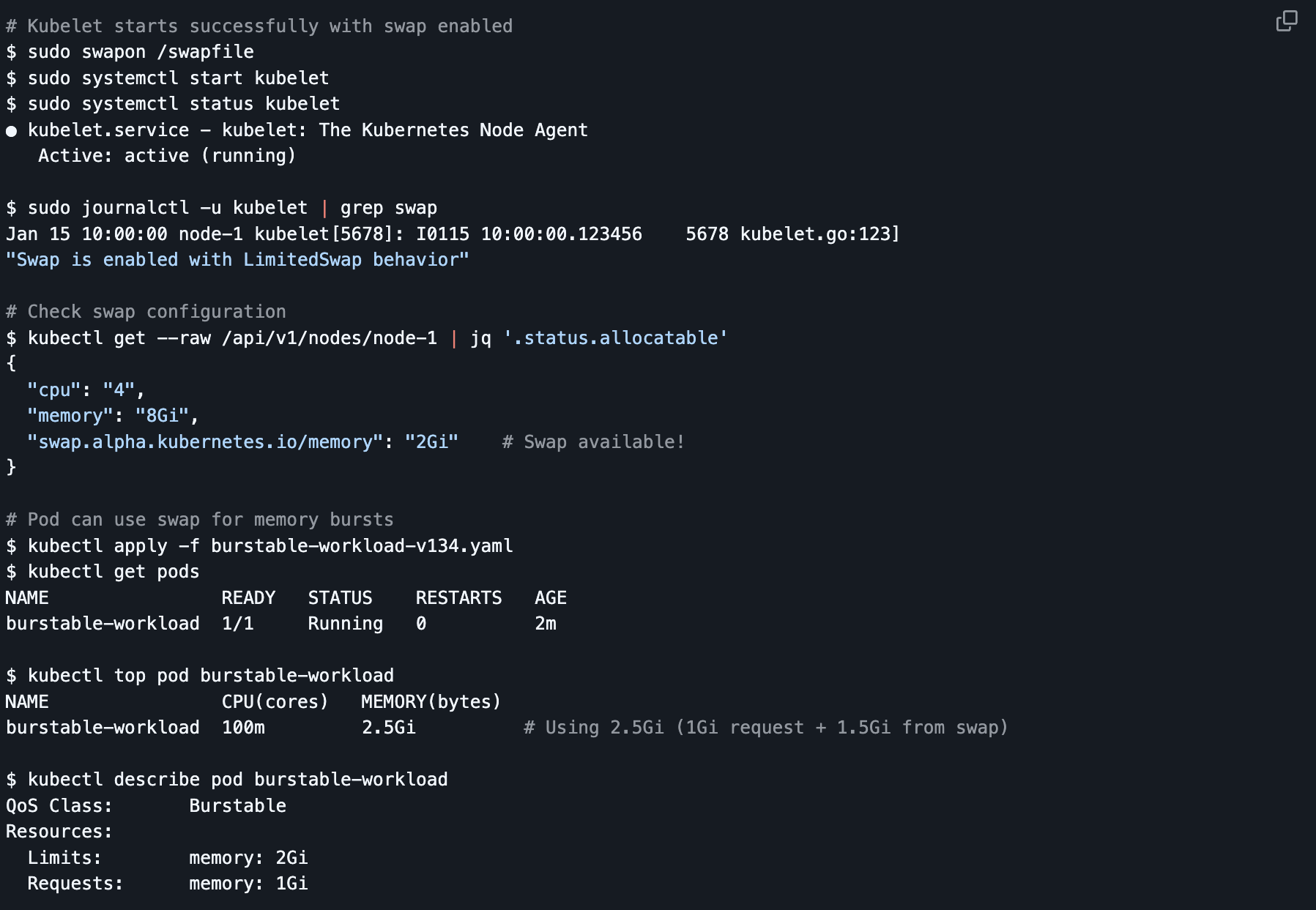Screen dimensions: 1316x910
Task: Click the copy code icon
Action: pos(1286,21)
